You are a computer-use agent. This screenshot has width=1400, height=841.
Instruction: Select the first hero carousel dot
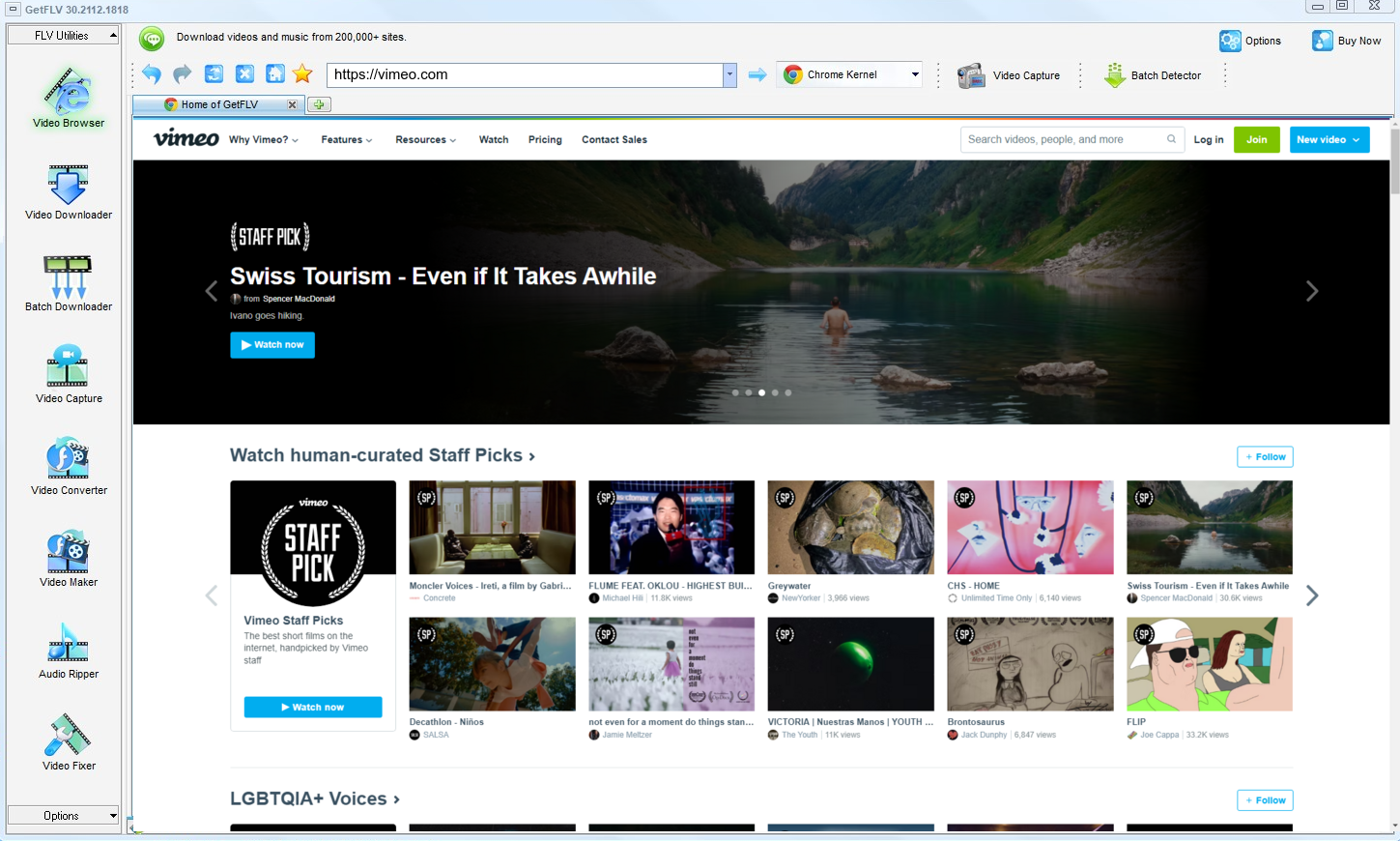[735, 392]
